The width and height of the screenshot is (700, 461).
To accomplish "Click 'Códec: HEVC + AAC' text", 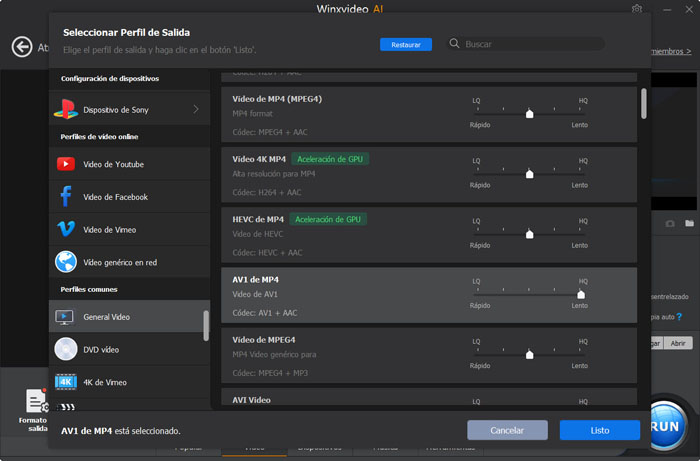I will [x=267, y=253].
